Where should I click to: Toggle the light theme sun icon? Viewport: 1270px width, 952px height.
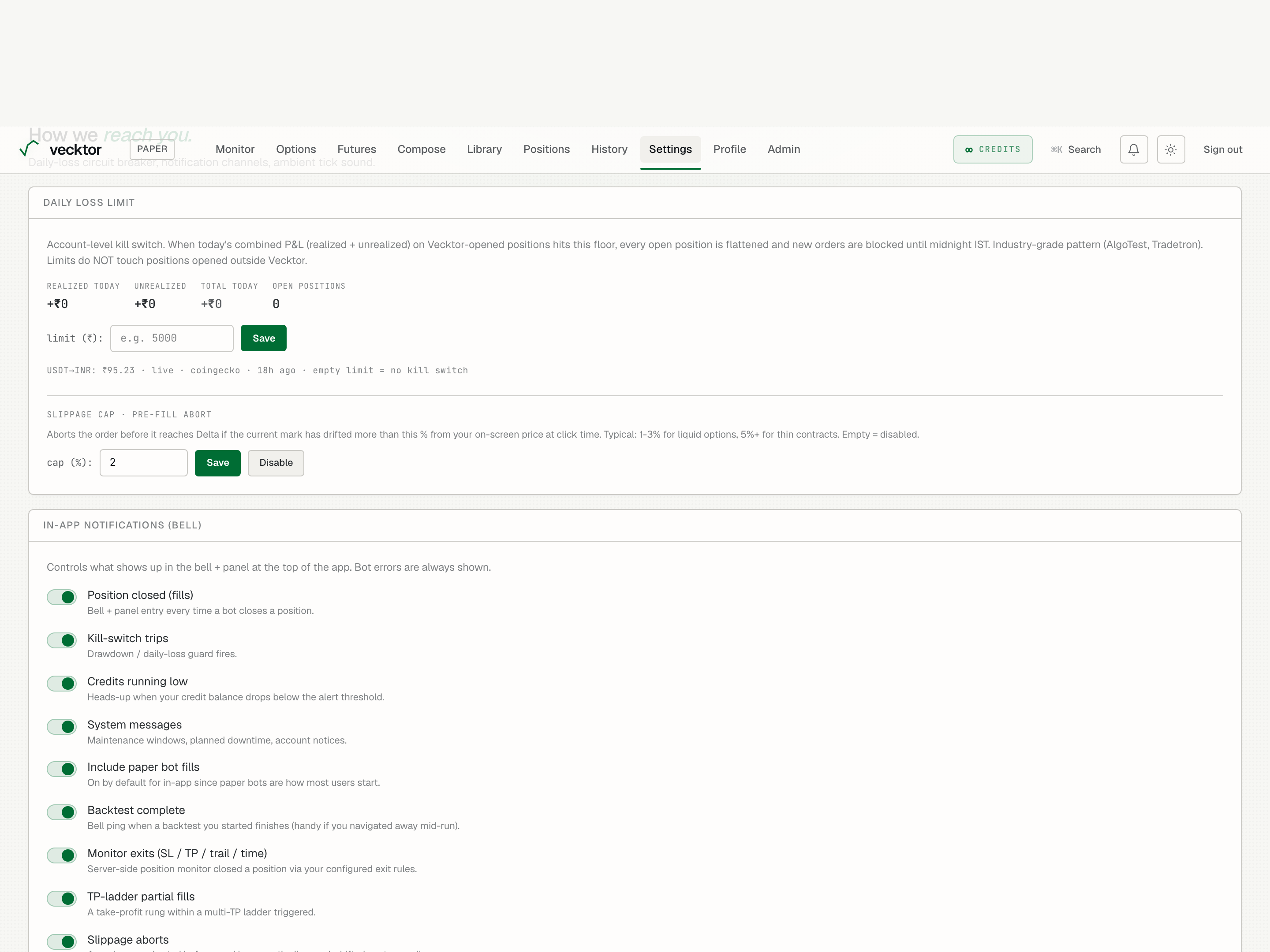[x=1171, y=149]
